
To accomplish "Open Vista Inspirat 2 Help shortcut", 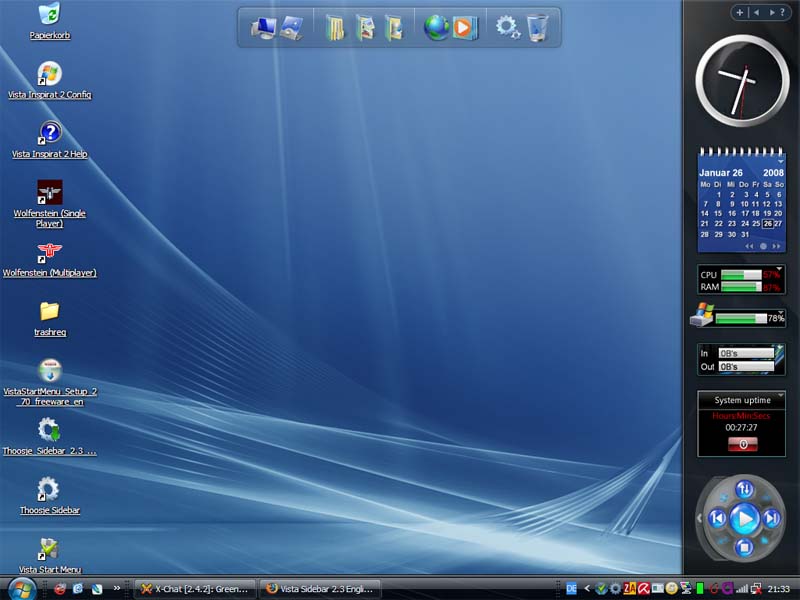I will click(49, 133).
